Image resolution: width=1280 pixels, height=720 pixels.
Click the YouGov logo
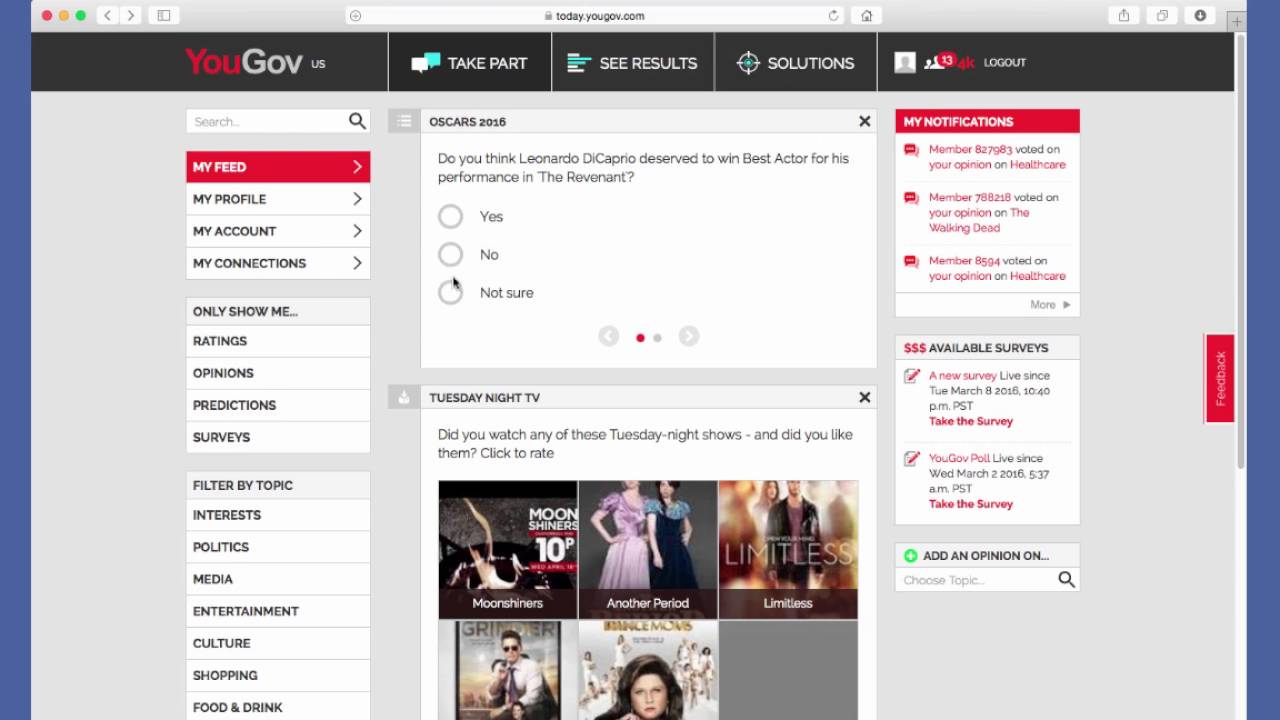(244, 62)
